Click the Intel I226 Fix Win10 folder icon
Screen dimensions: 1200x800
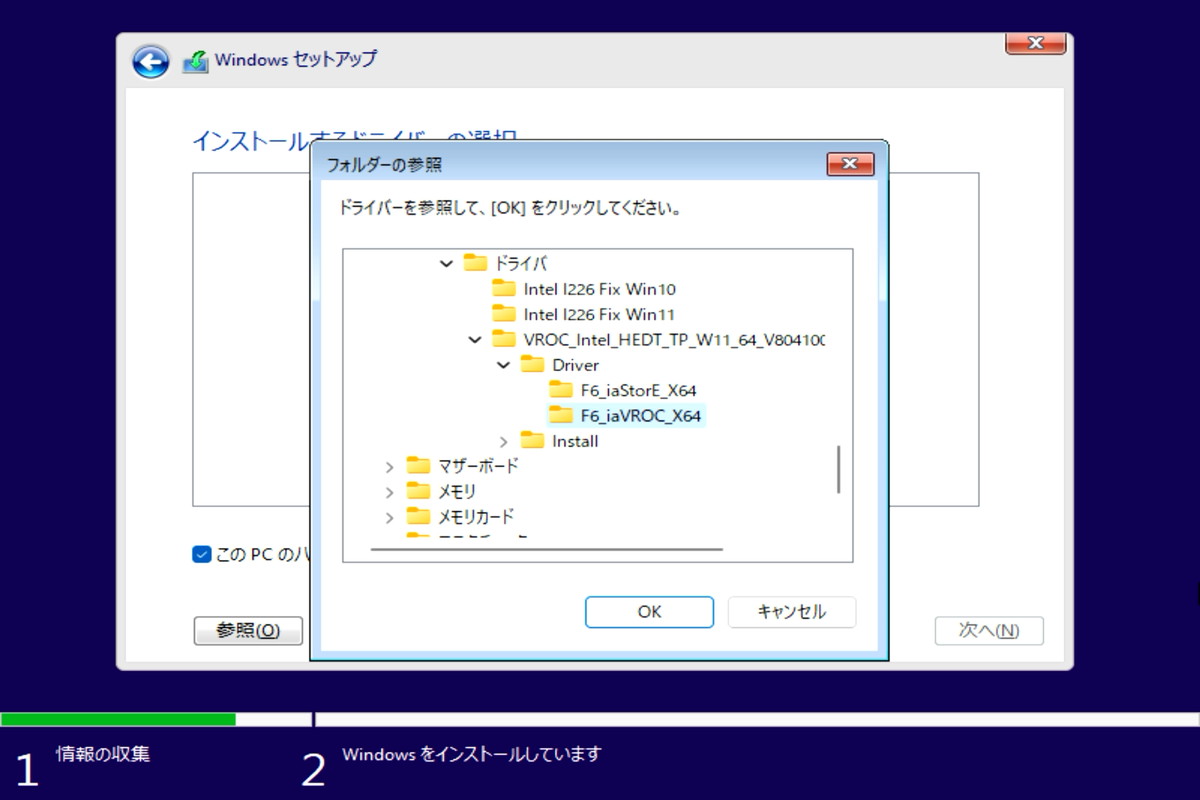(504, 289)
